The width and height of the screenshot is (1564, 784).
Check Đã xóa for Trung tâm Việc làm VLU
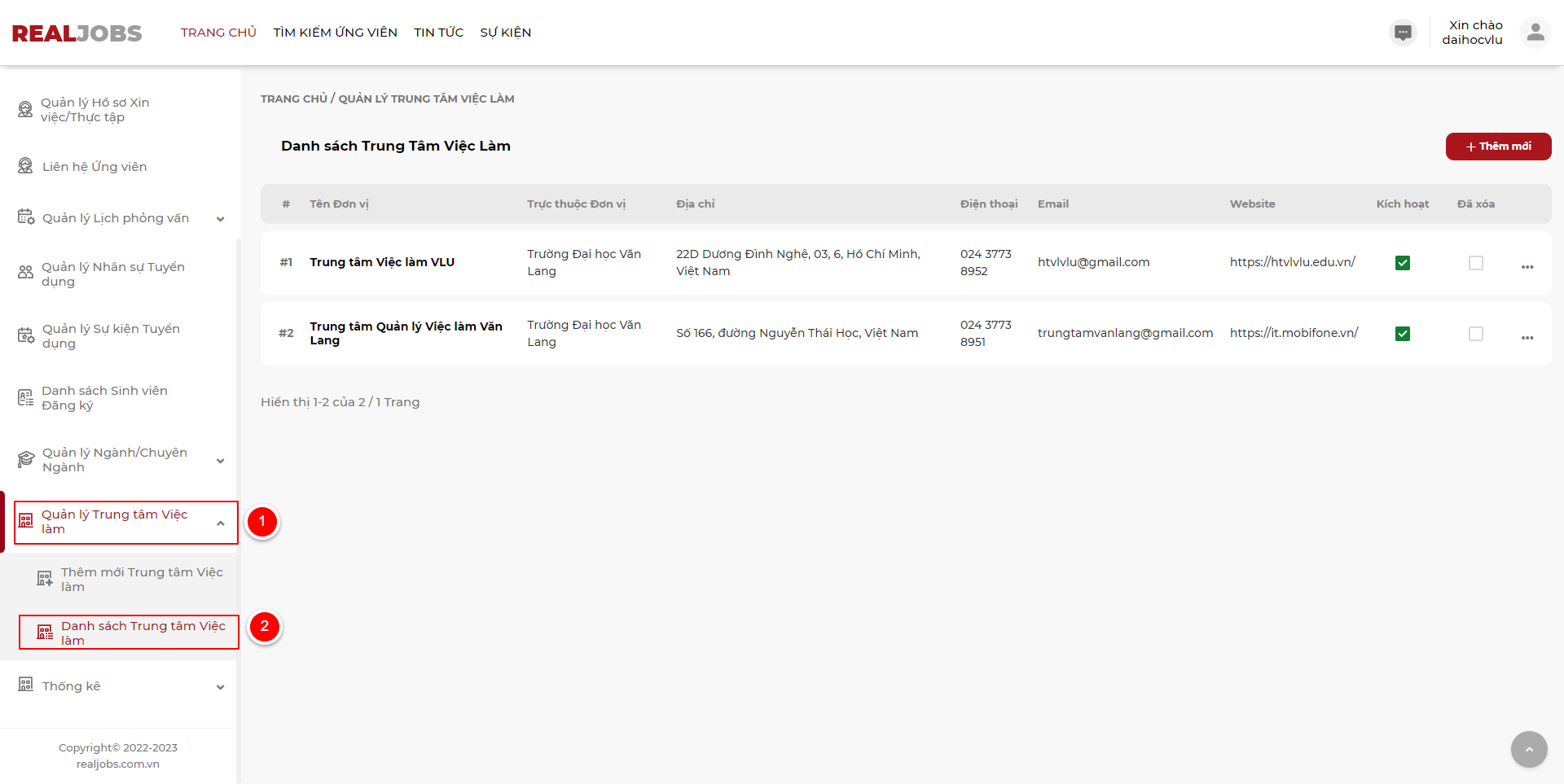[1476, 263]
